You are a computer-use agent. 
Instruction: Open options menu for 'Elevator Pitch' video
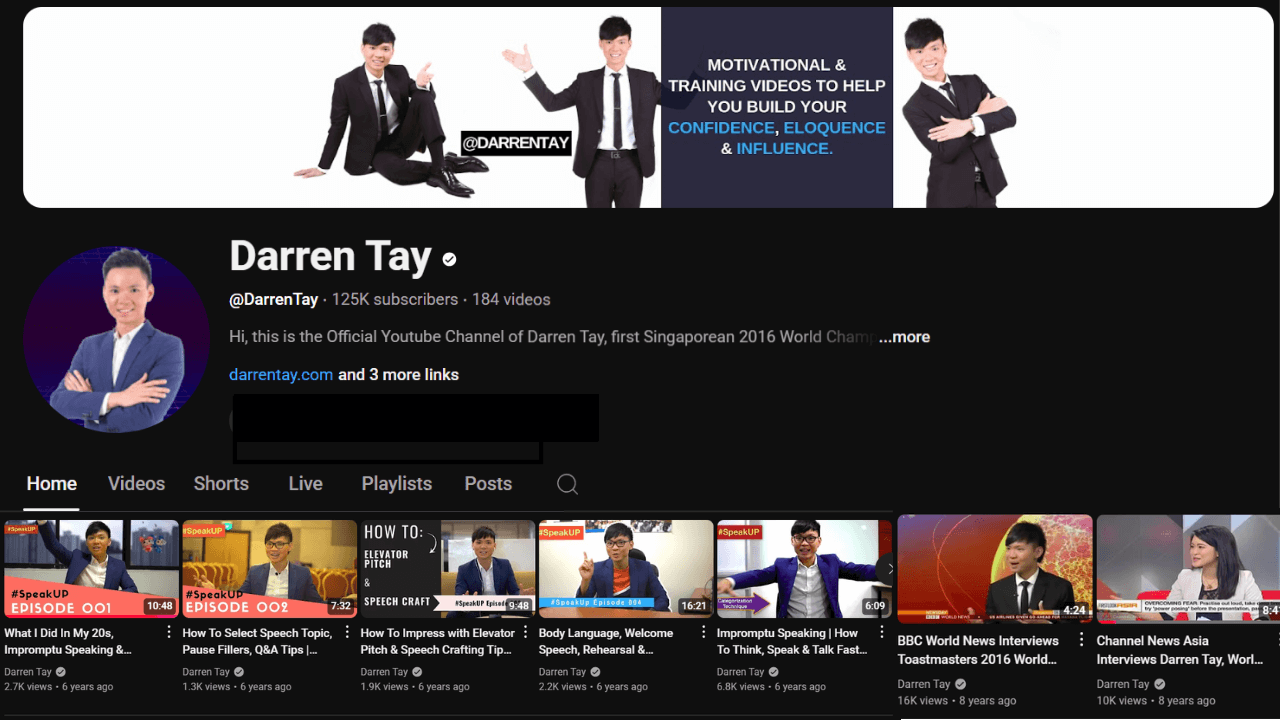point(525,633)
